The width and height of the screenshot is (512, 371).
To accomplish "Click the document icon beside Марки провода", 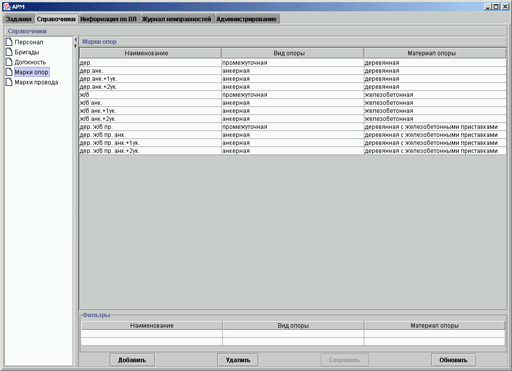I will coord(9,82).
